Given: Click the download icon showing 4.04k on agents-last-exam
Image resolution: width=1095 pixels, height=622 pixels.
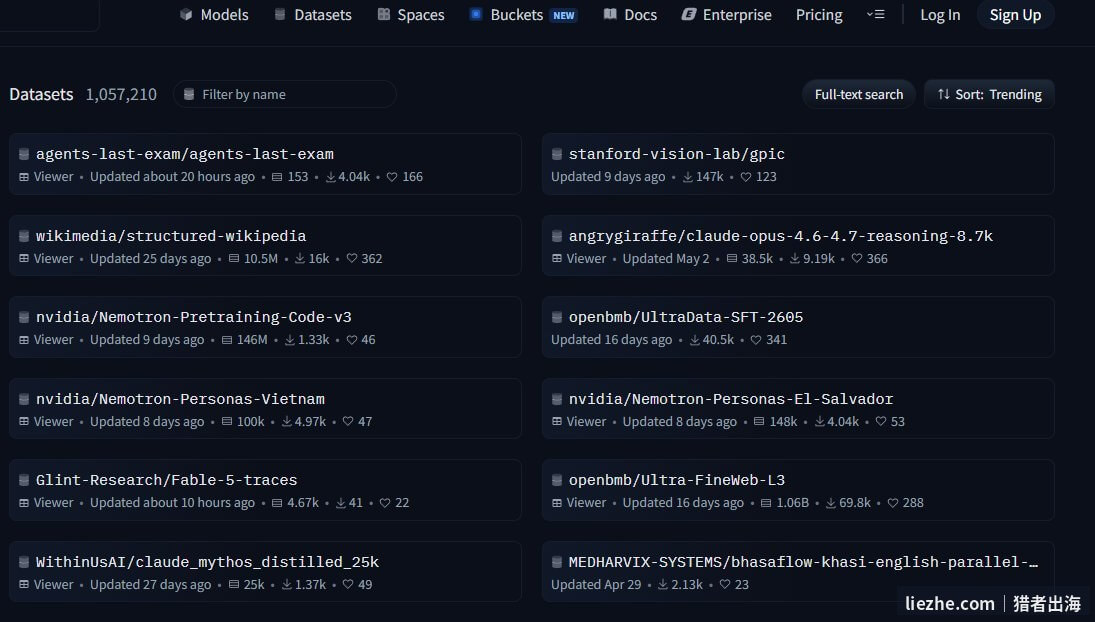Looking at the screenshot, I should point(330,177).
